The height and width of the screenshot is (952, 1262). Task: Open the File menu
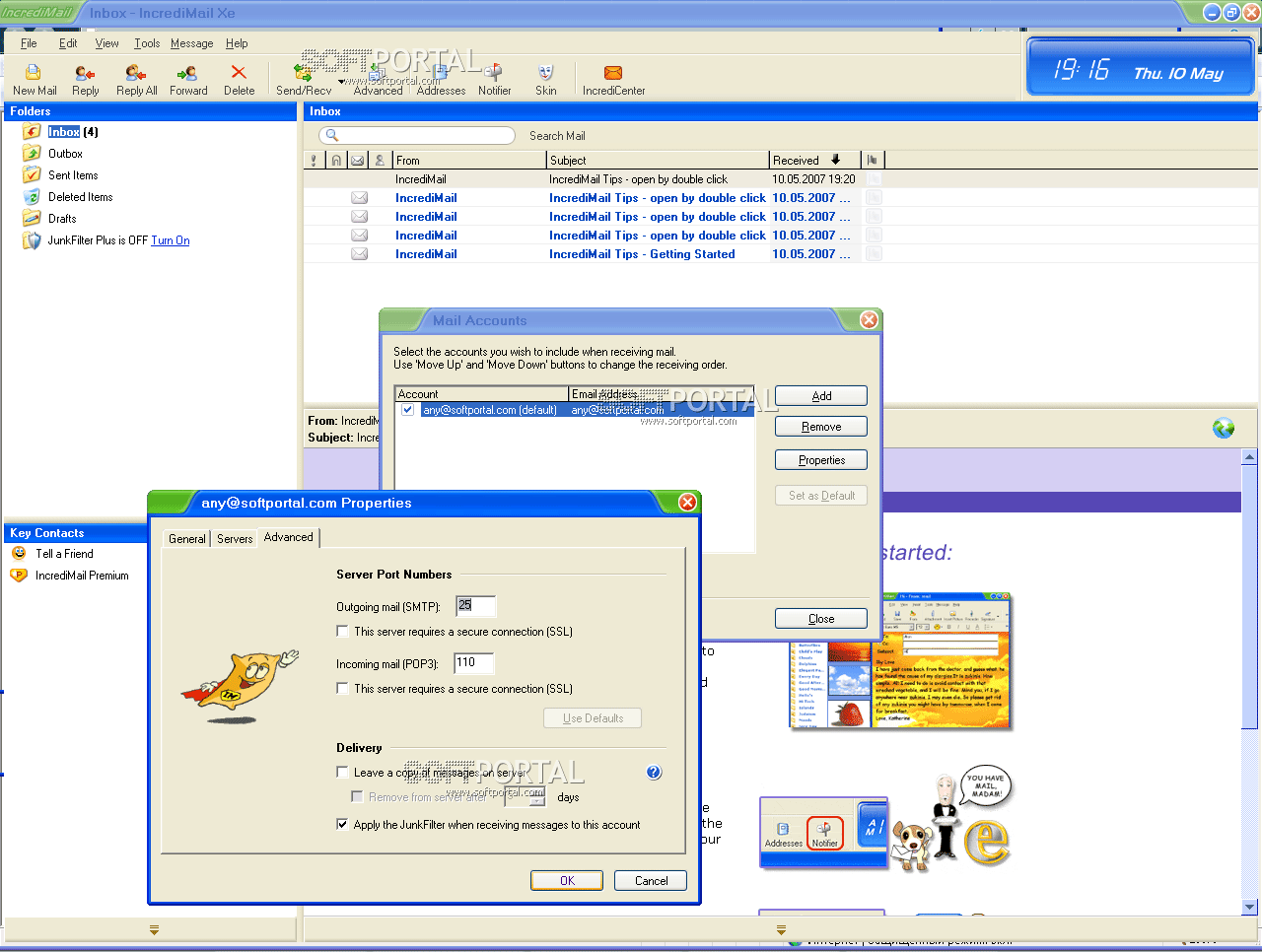pyautogui.click(x=29, y=43)
